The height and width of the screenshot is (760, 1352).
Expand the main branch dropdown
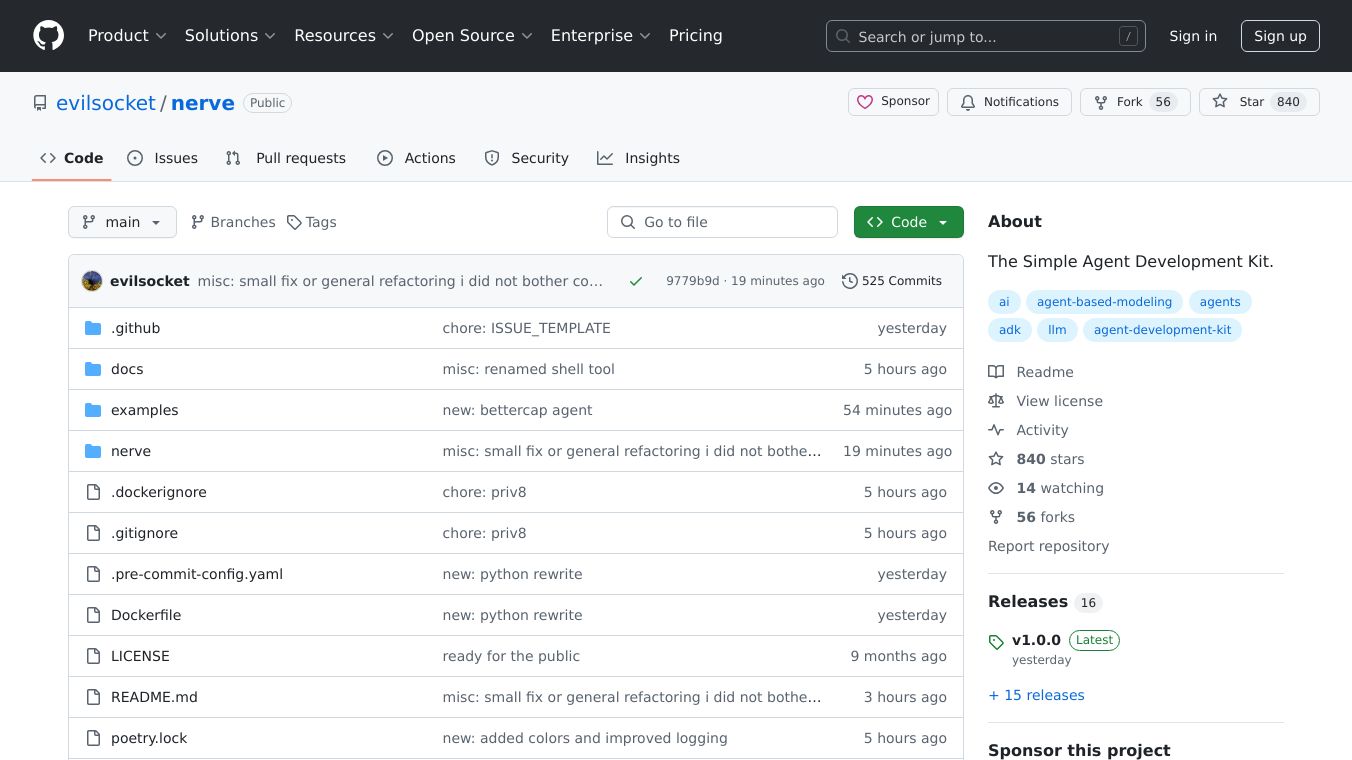[x=122, y=222]
